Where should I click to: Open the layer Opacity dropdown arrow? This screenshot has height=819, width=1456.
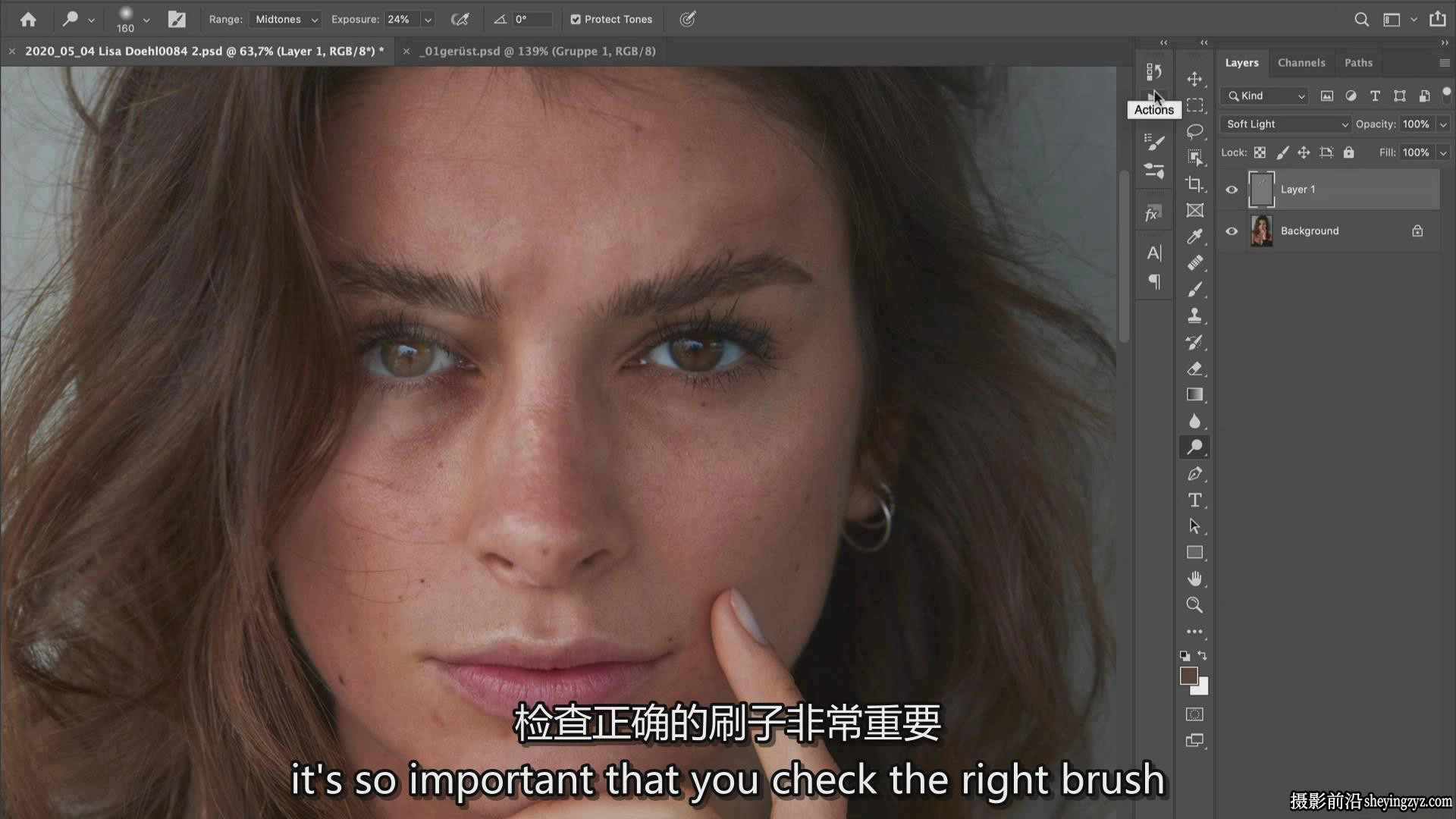click(1443, 124)
